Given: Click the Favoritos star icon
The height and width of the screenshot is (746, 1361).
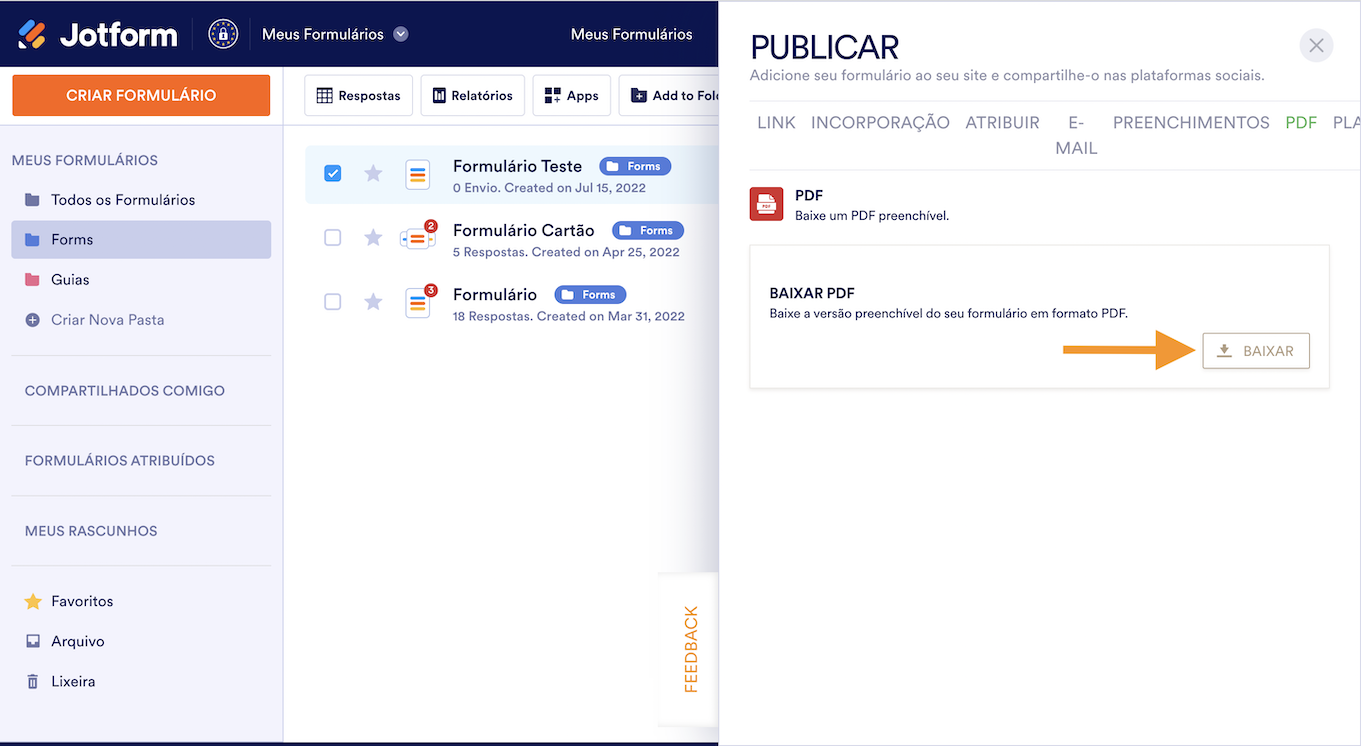Looking at the screenshot, I should [33, 601].
